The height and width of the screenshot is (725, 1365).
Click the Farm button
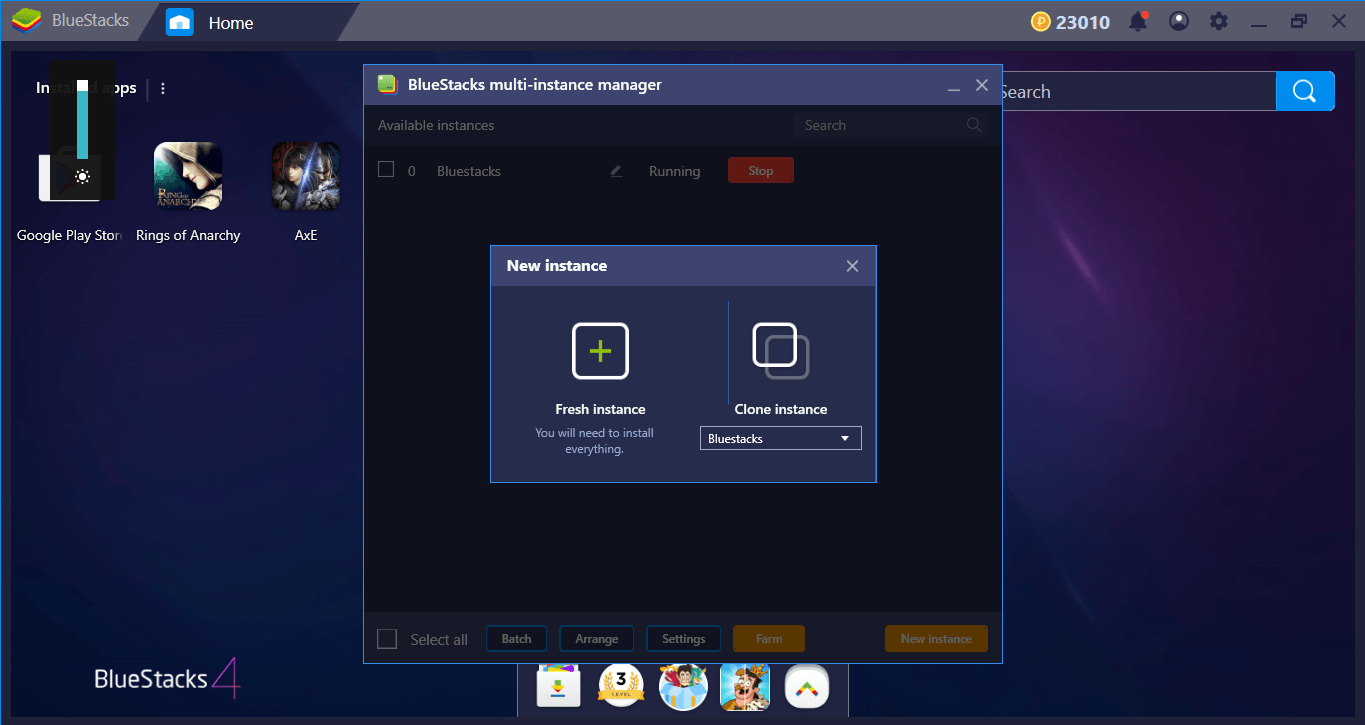pyautogui.click(x=769, y=639)
